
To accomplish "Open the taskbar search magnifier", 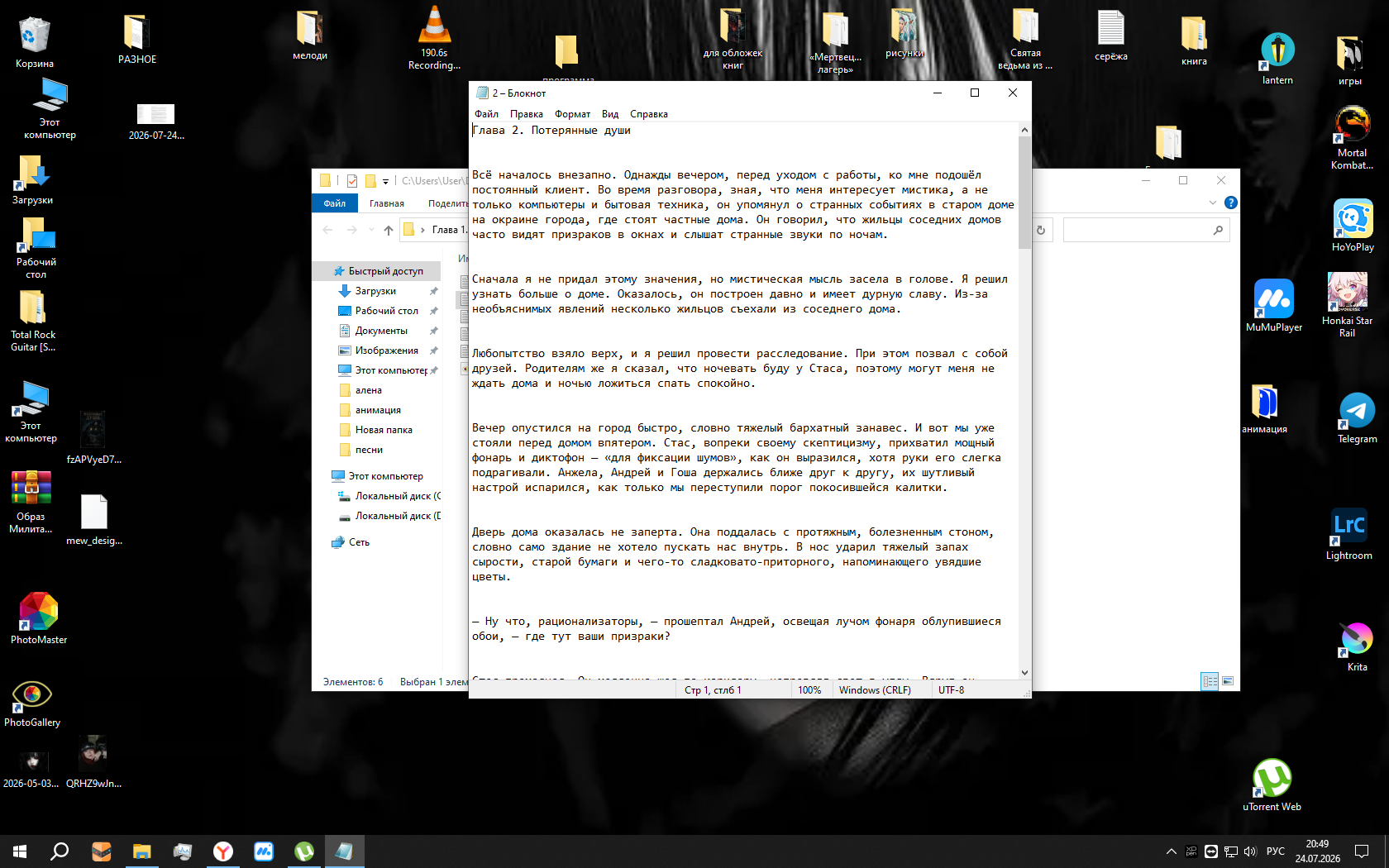I will [60, 851].
